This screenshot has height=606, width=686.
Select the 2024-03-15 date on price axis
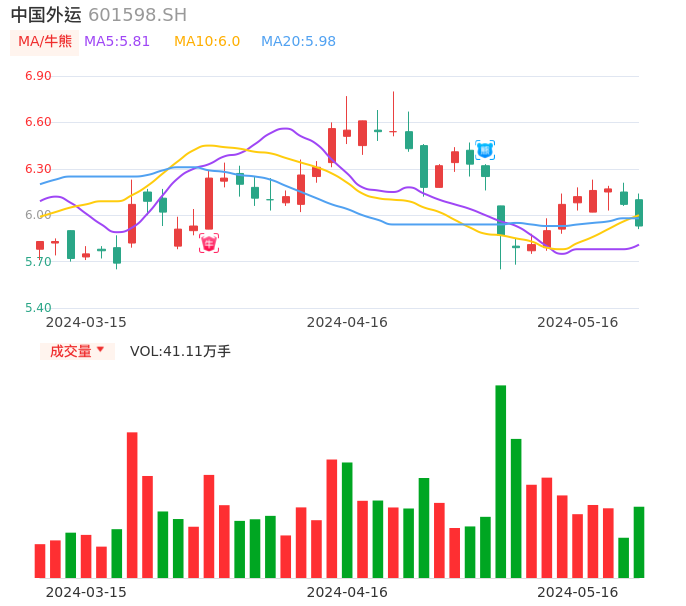click(x=86, y=322)
